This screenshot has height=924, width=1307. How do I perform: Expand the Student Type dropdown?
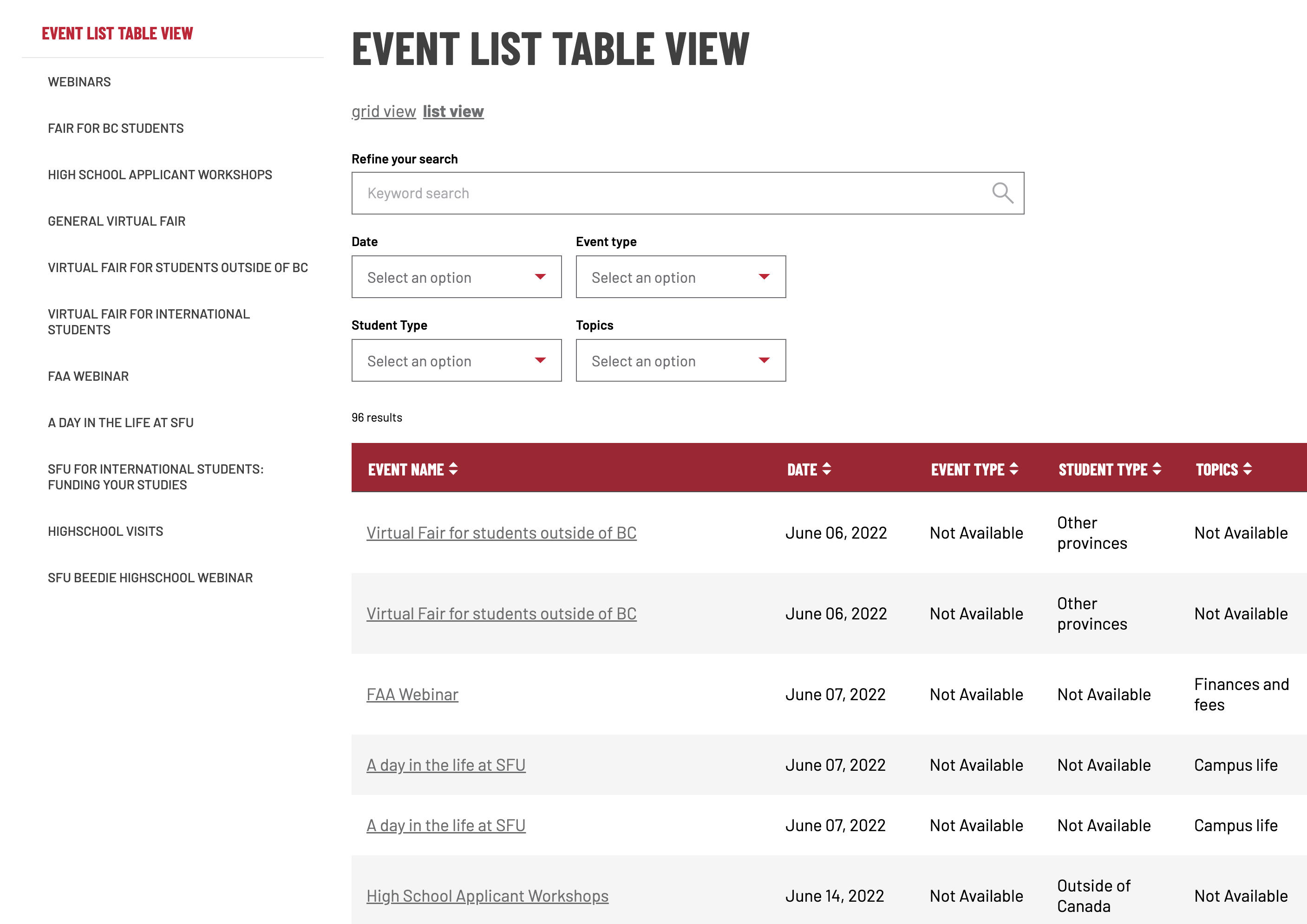coord(456,361)
